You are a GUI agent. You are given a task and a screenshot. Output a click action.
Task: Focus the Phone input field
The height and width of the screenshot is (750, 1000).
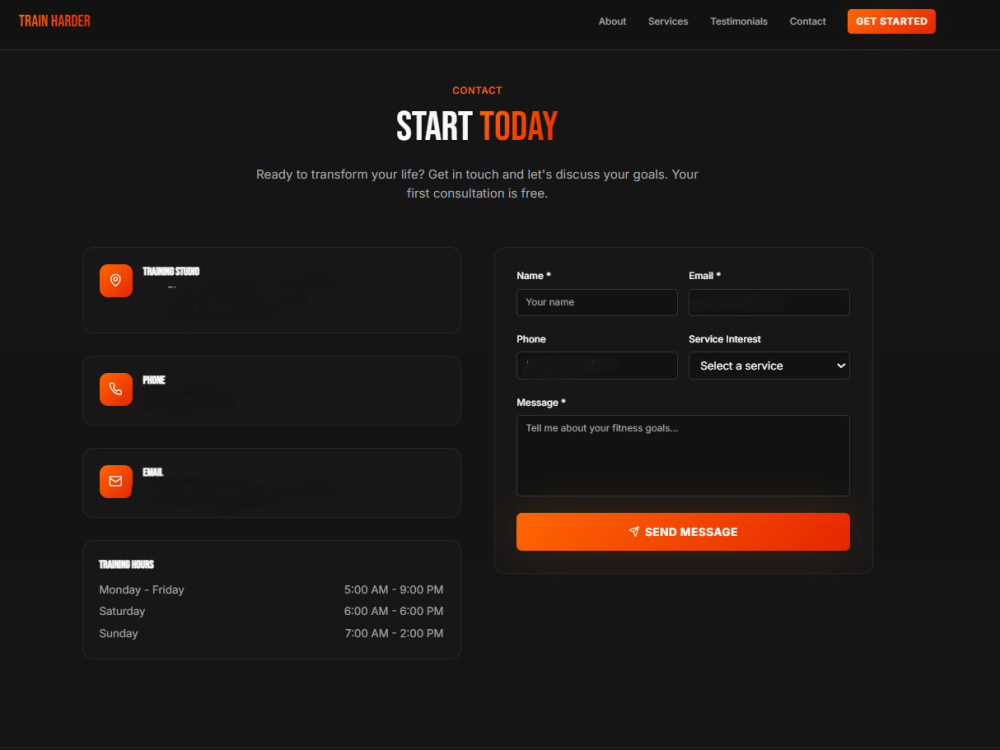coord(596,365)
